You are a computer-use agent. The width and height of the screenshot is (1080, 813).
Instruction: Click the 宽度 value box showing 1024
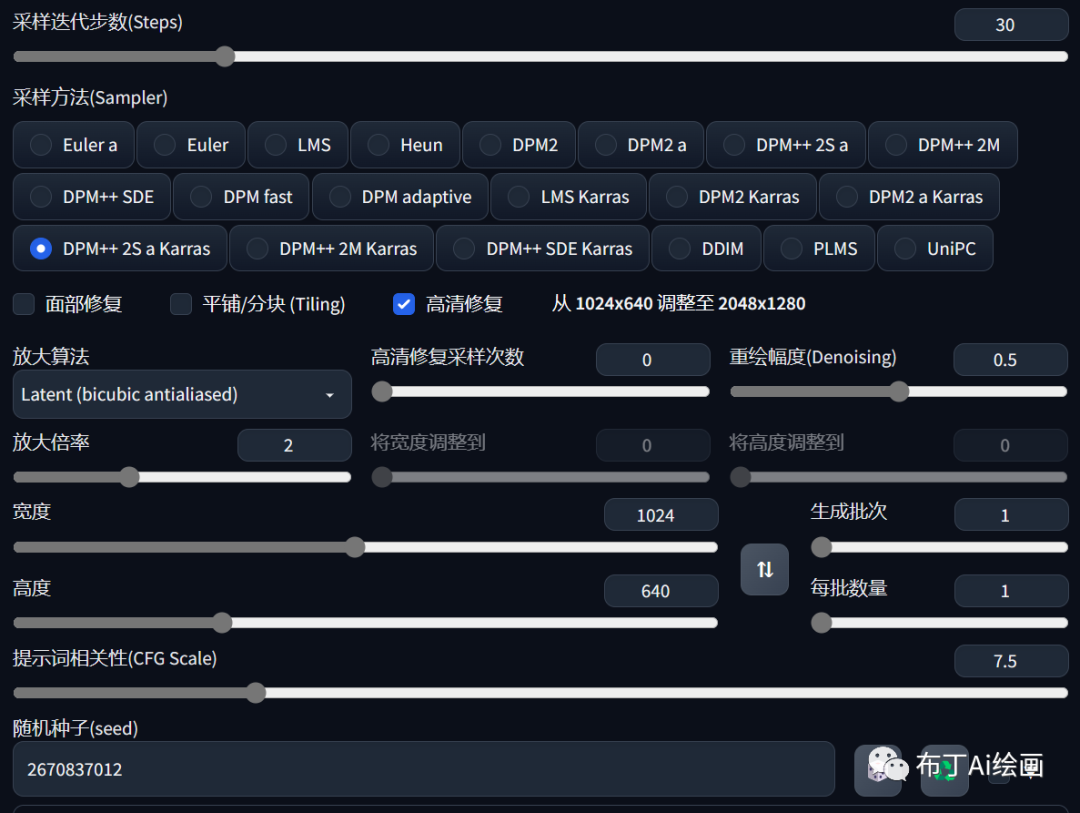pyautogui.click(x=660, y=515)
